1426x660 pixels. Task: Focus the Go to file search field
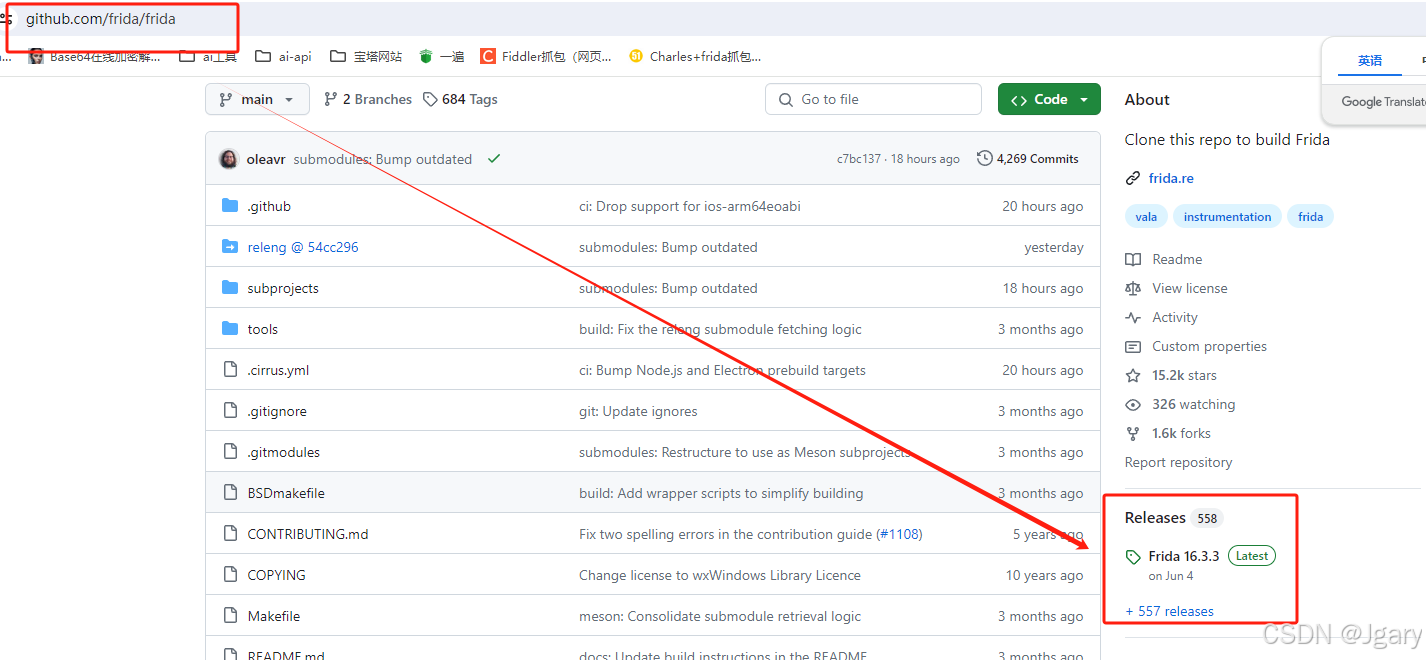(x=873, y=99)
